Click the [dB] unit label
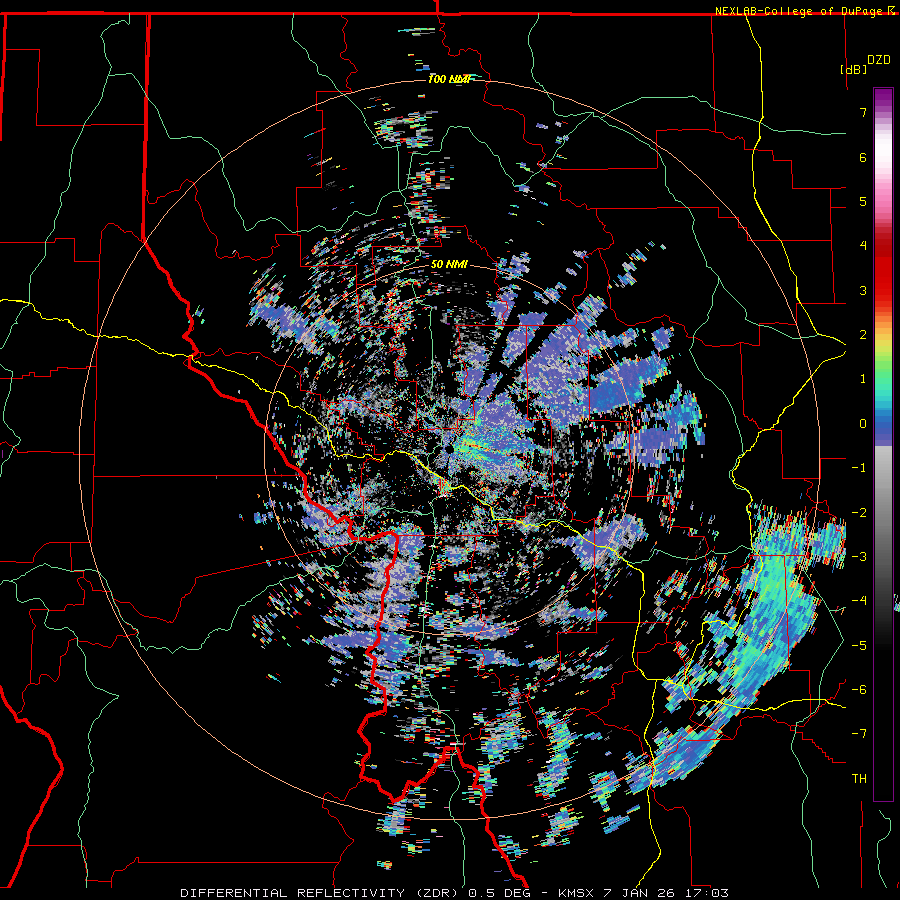 pyautogui.click(x=853, y=69)
